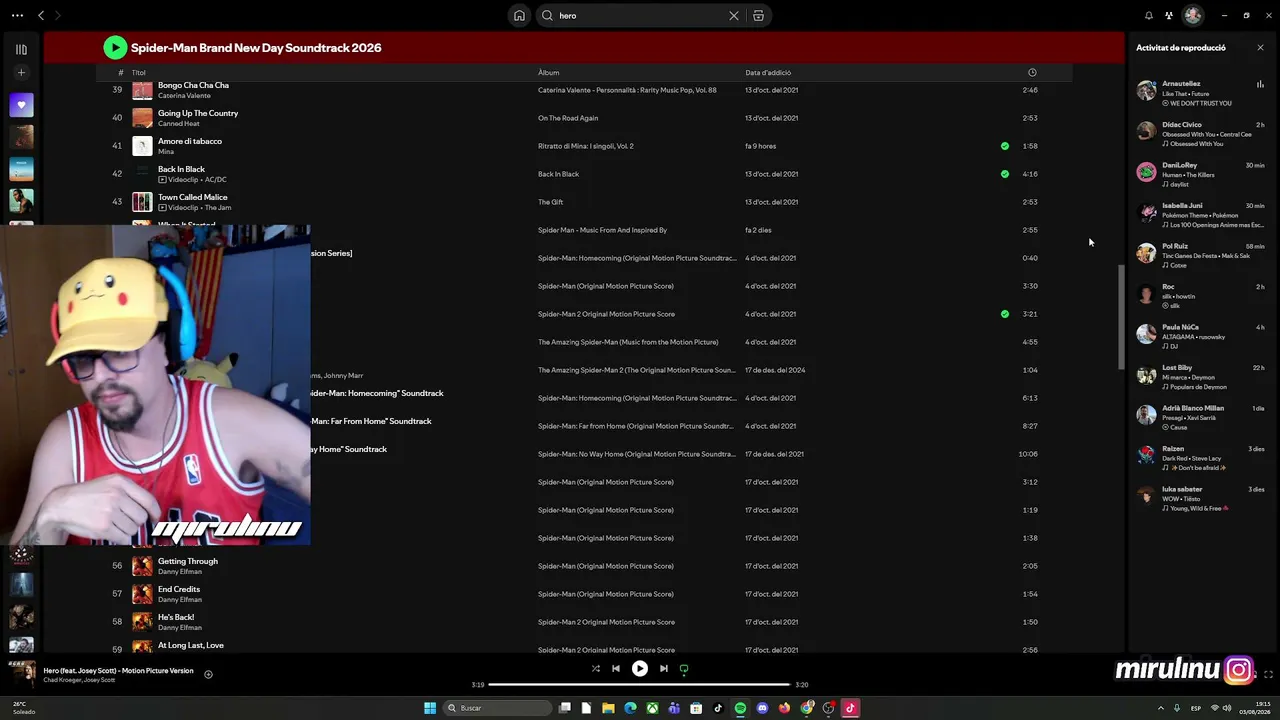Open the user profile avatar menu
The height and width of the screenshot is (720, 1280).
coord(1192,15)
